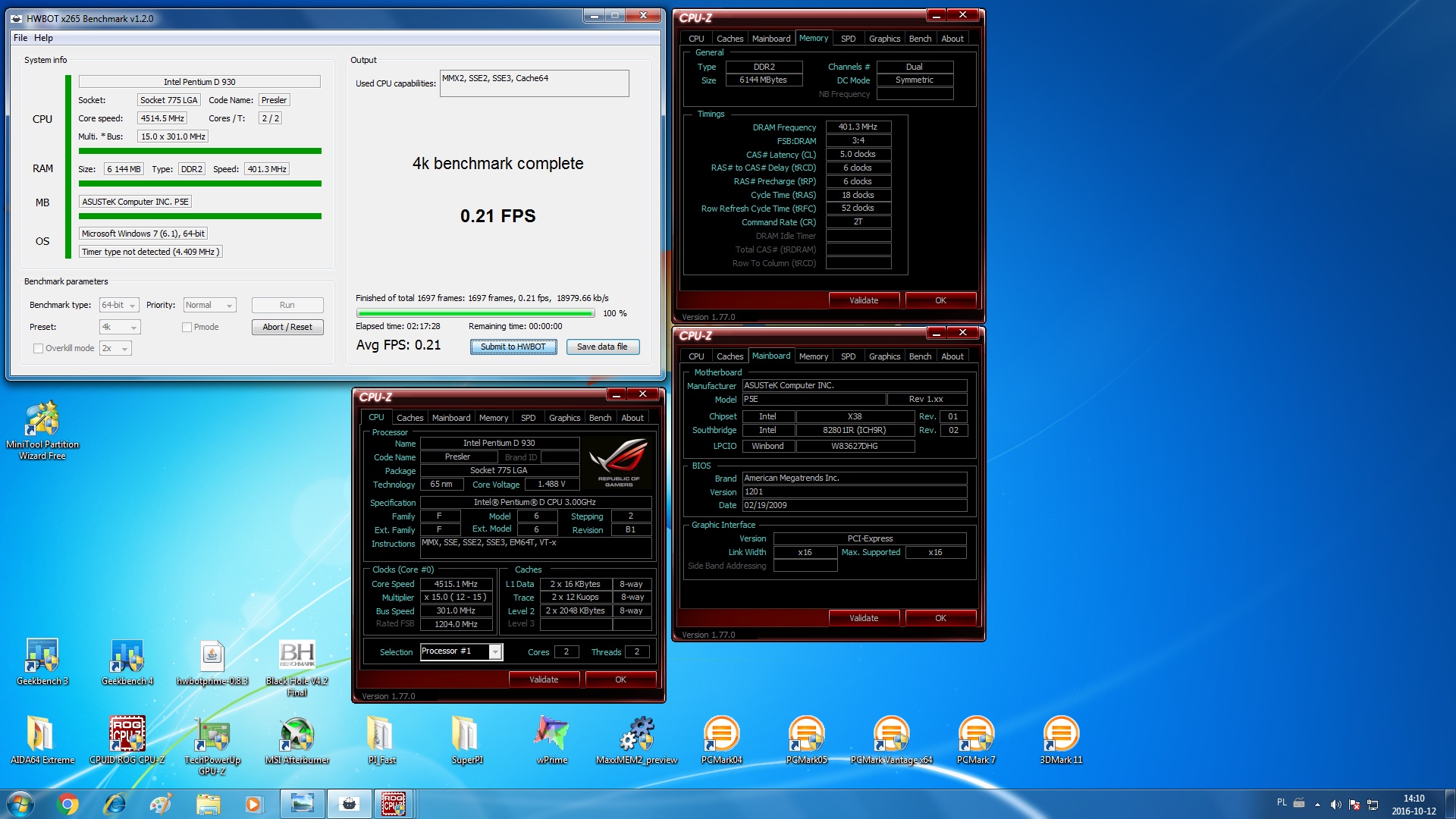Image resolution: width=1456 pixels, height=819 pixels.
Task: Expand the Benchmark type 64-bit dropdown
Action: tap(119, 305)
